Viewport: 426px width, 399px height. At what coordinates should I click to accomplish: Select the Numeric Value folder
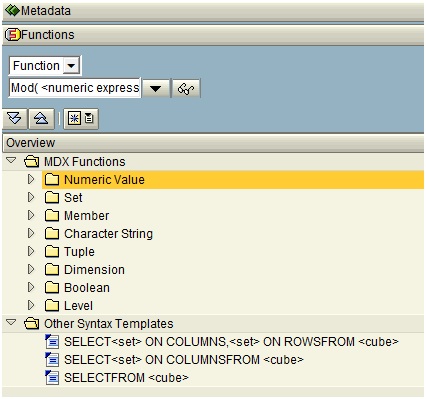233,180
